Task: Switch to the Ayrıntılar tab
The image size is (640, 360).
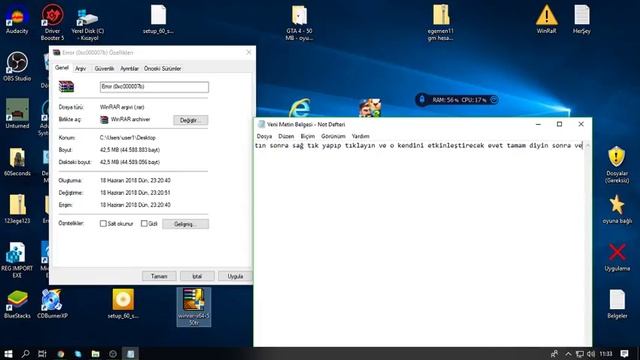Action: pos(129,69)
